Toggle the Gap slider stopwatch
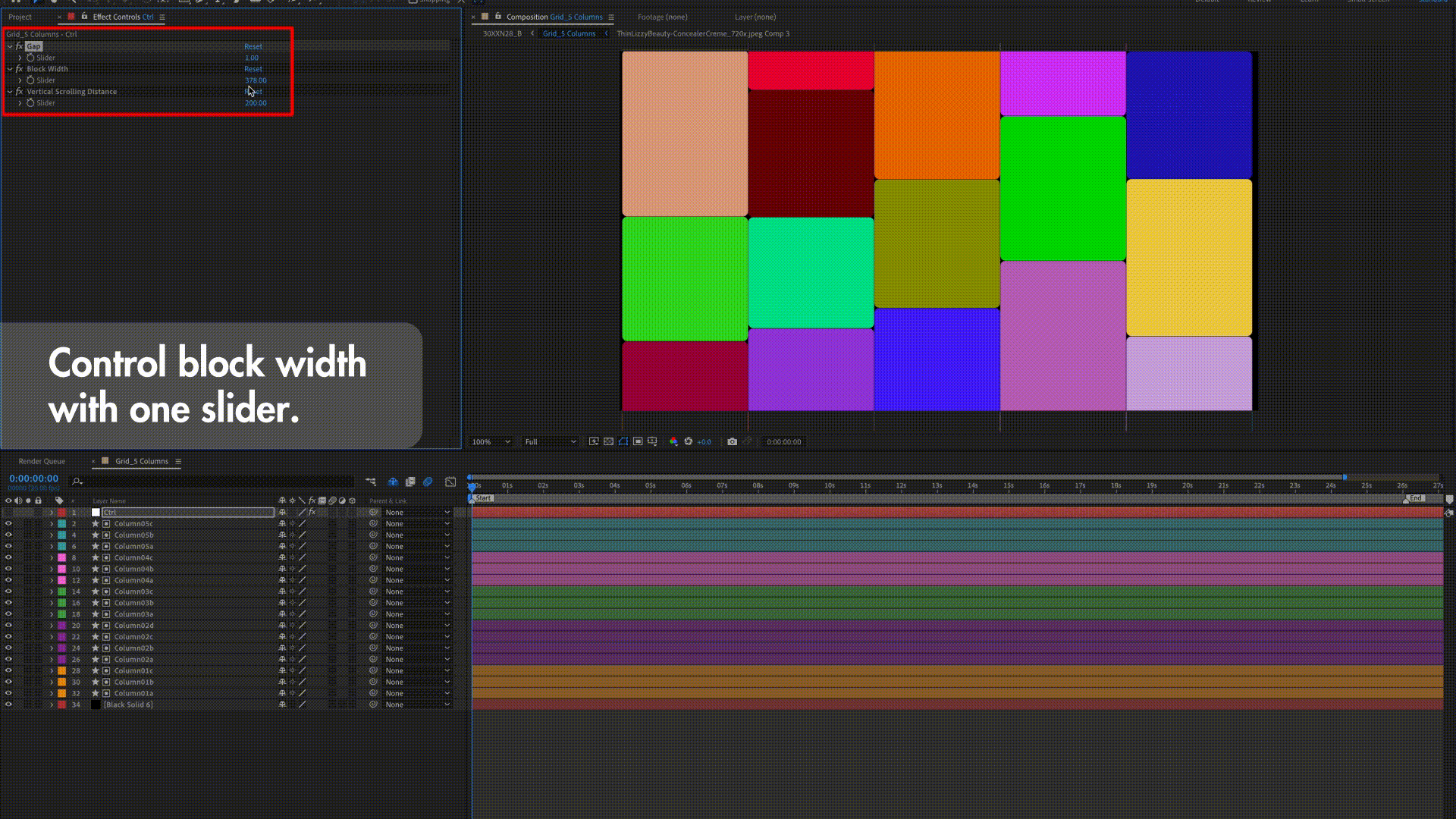 (x=30, y=58)
